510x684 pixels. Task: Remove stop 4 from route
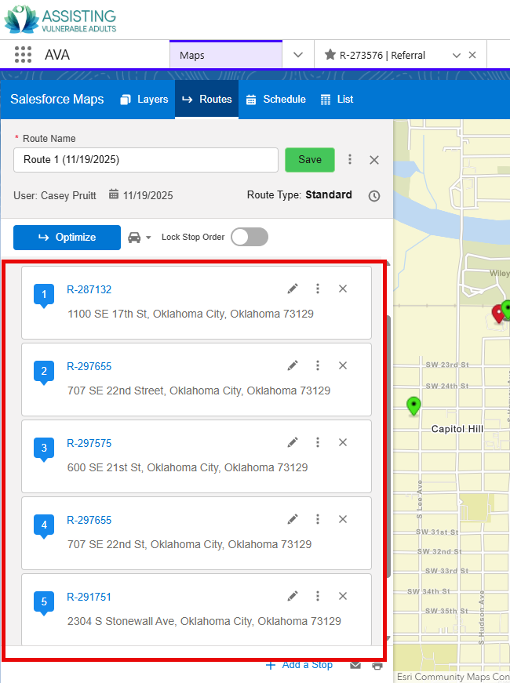click(x=343, y=519)
